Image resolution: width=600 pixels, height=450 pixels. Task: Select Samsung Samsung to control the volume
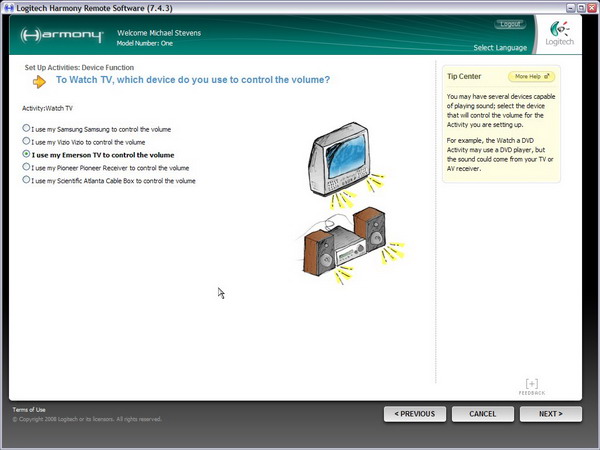click(x=26, y=129)
